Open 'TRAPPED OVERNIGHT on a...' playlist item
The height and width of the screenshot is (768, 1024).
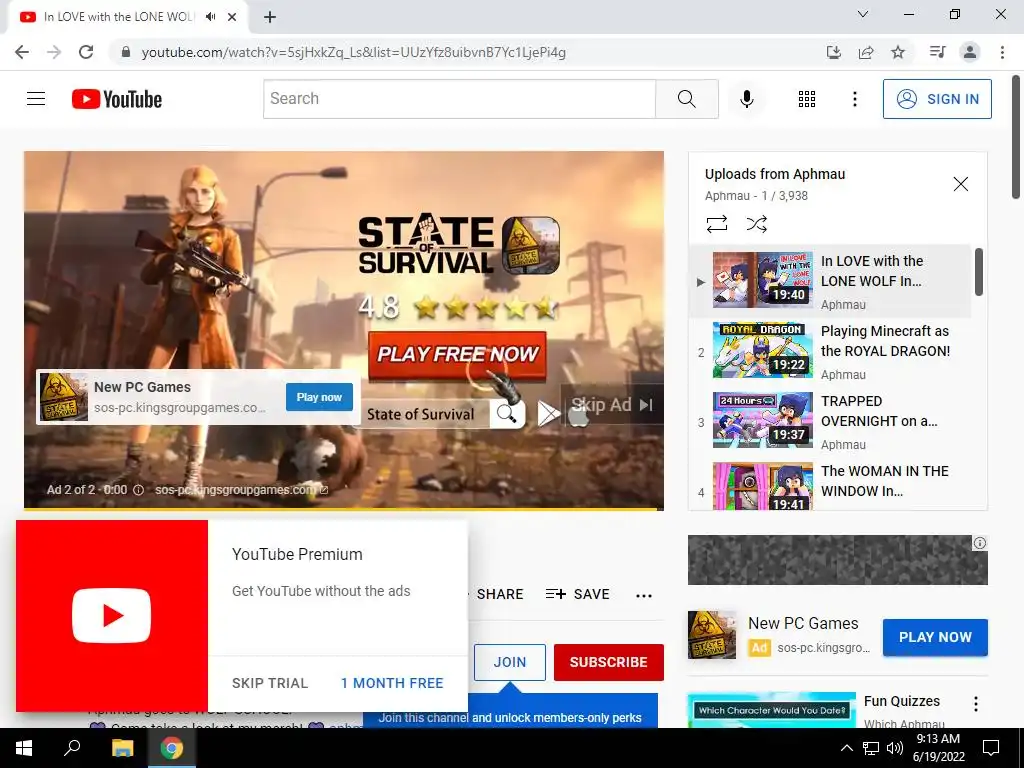click(x=831, y=421)
